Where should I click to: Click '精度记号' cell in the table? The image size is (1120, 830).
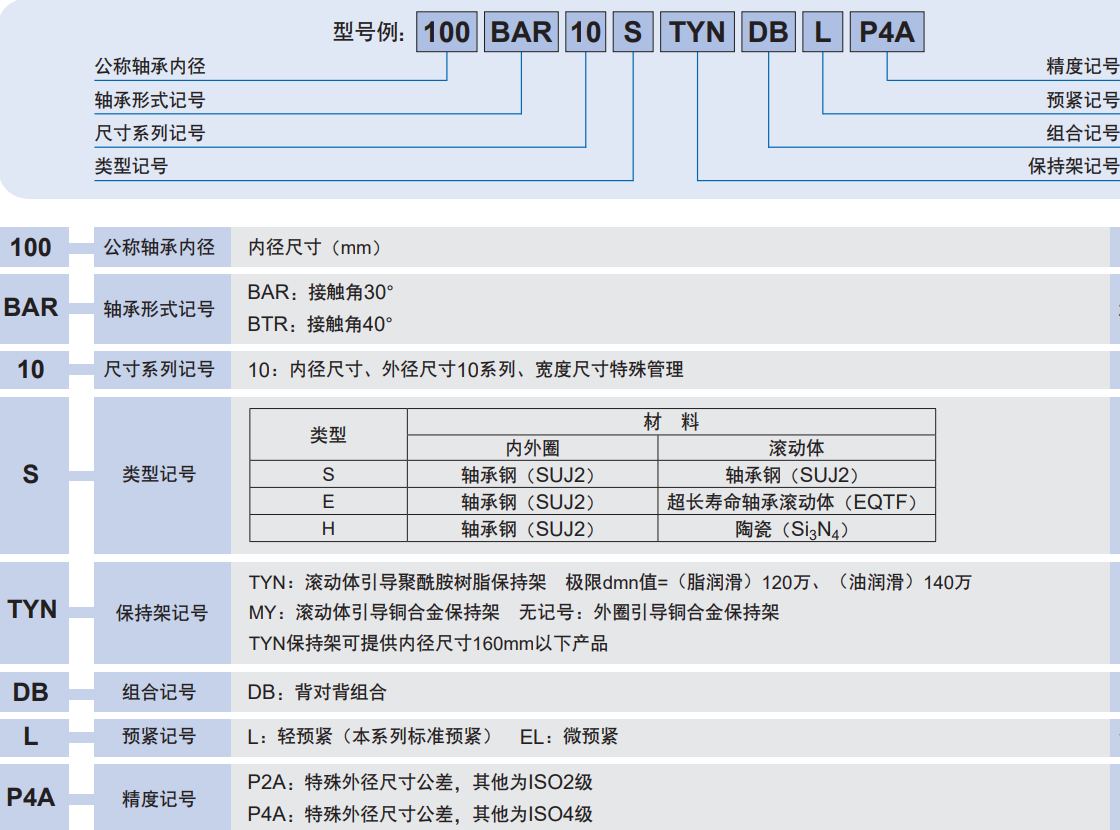(162, 797)
